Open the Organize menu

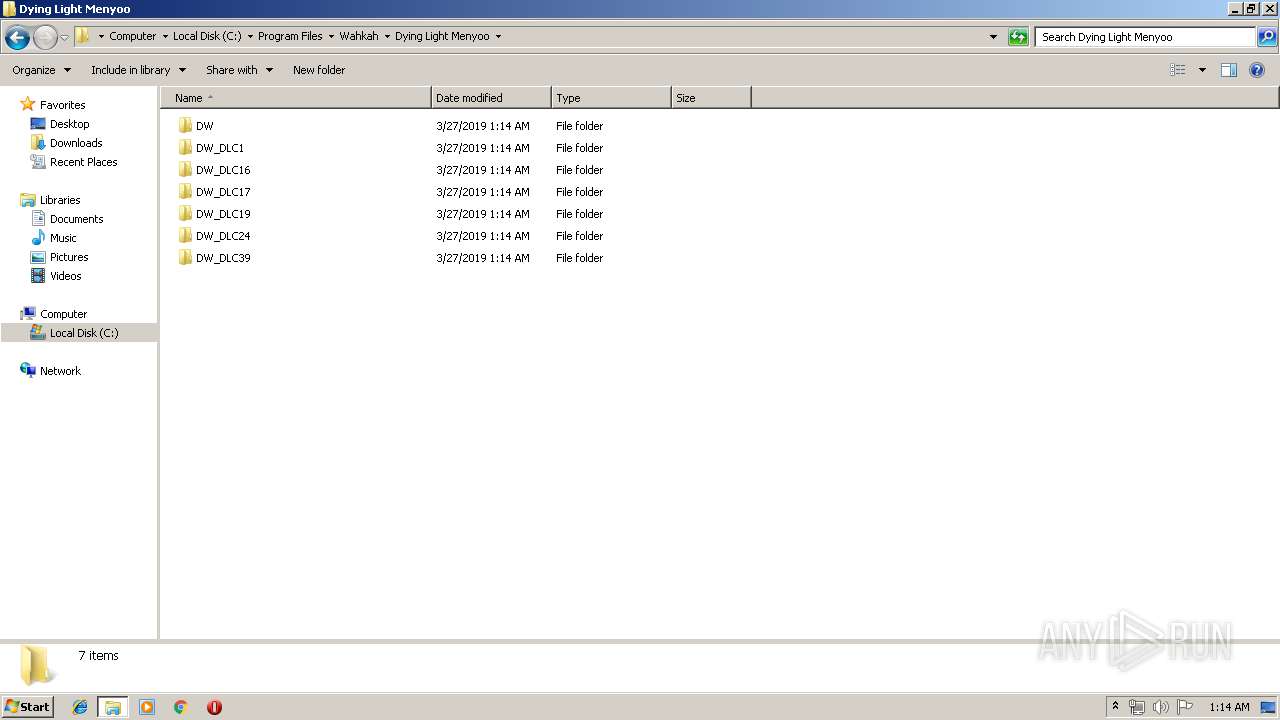[x=42, y=70]
